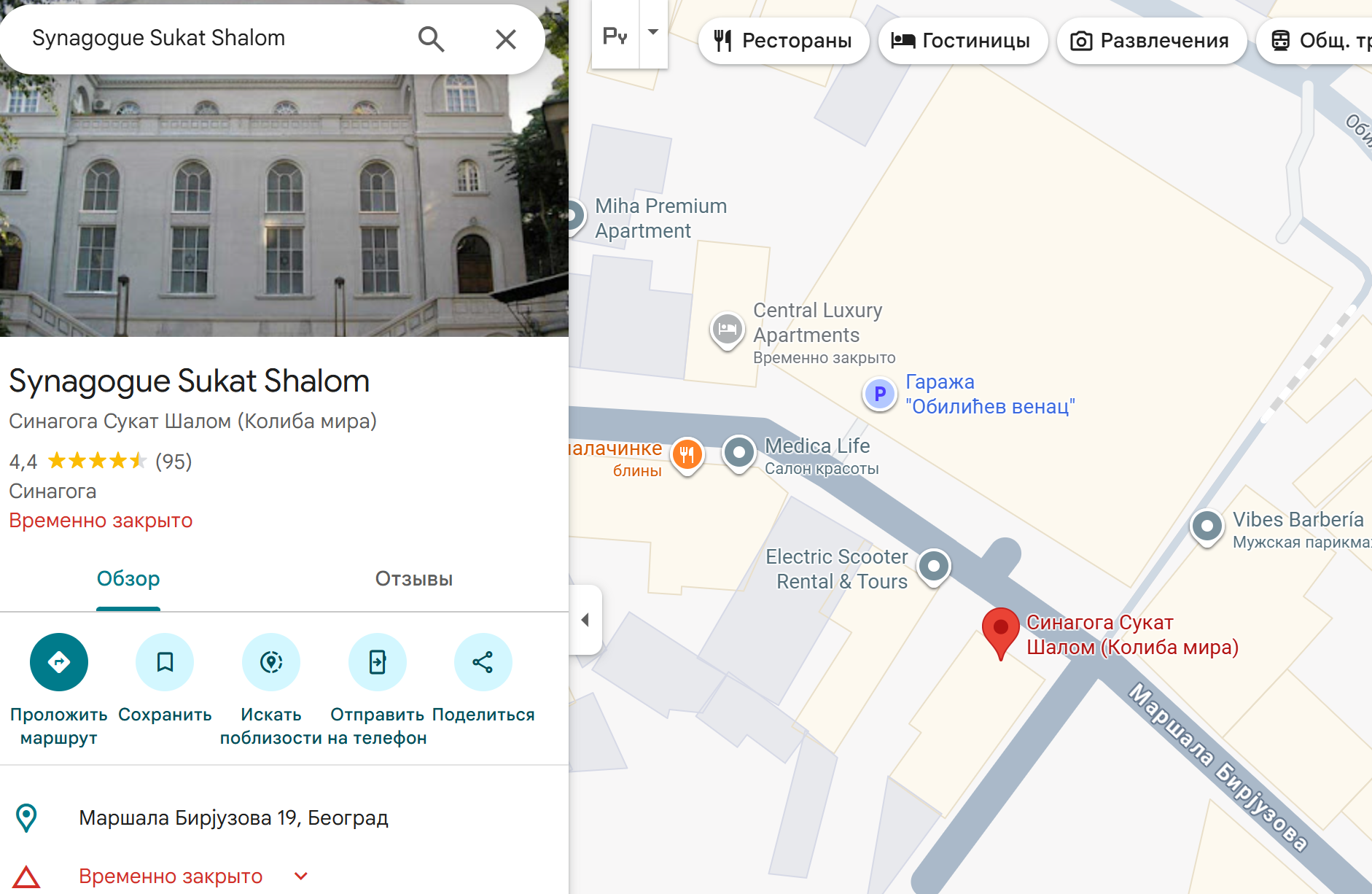Collapse the side panel arrow

[x=585, y=620]
